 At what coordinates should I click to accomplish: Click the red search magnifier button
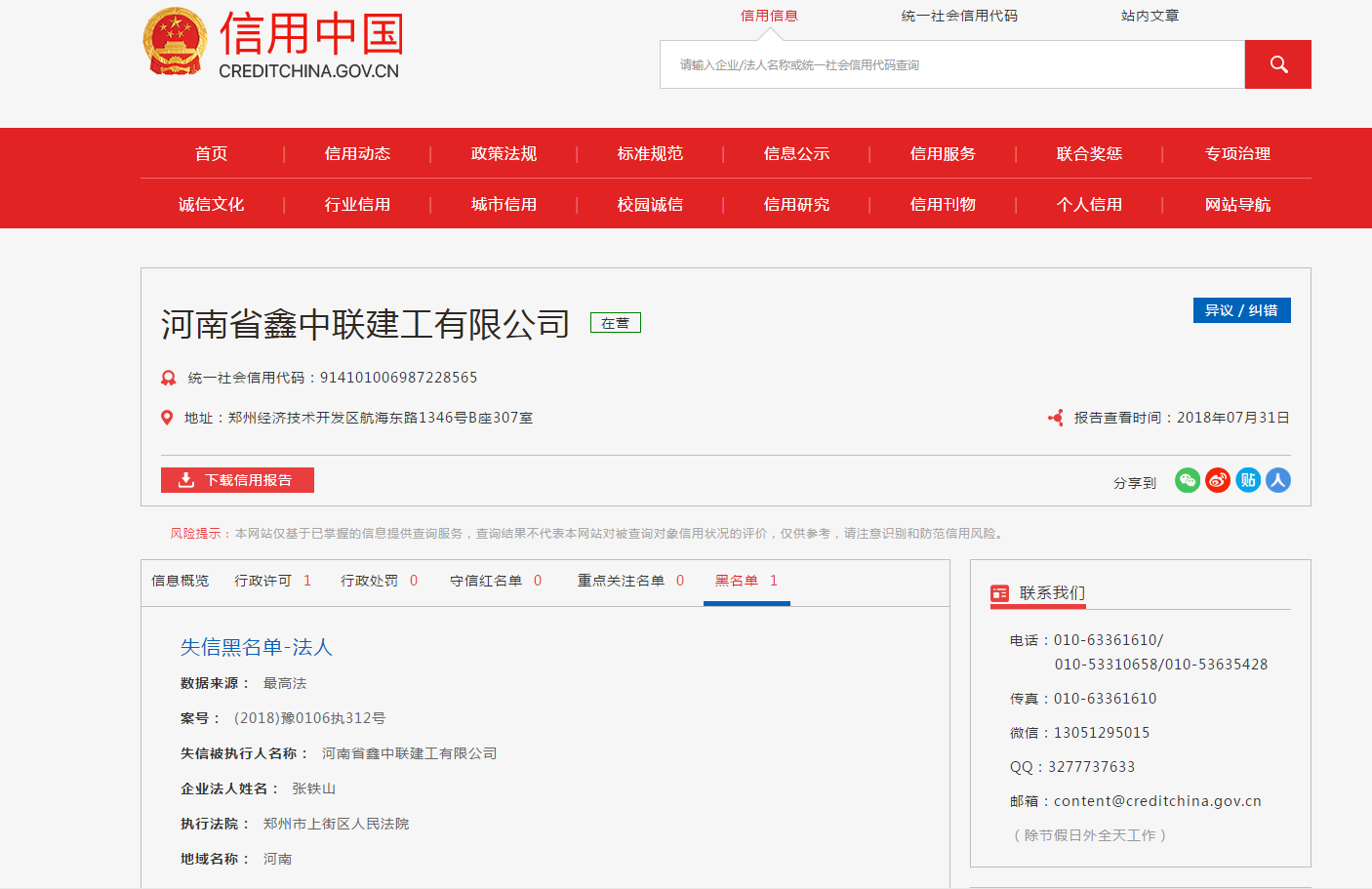click(x=1277, y=64)
